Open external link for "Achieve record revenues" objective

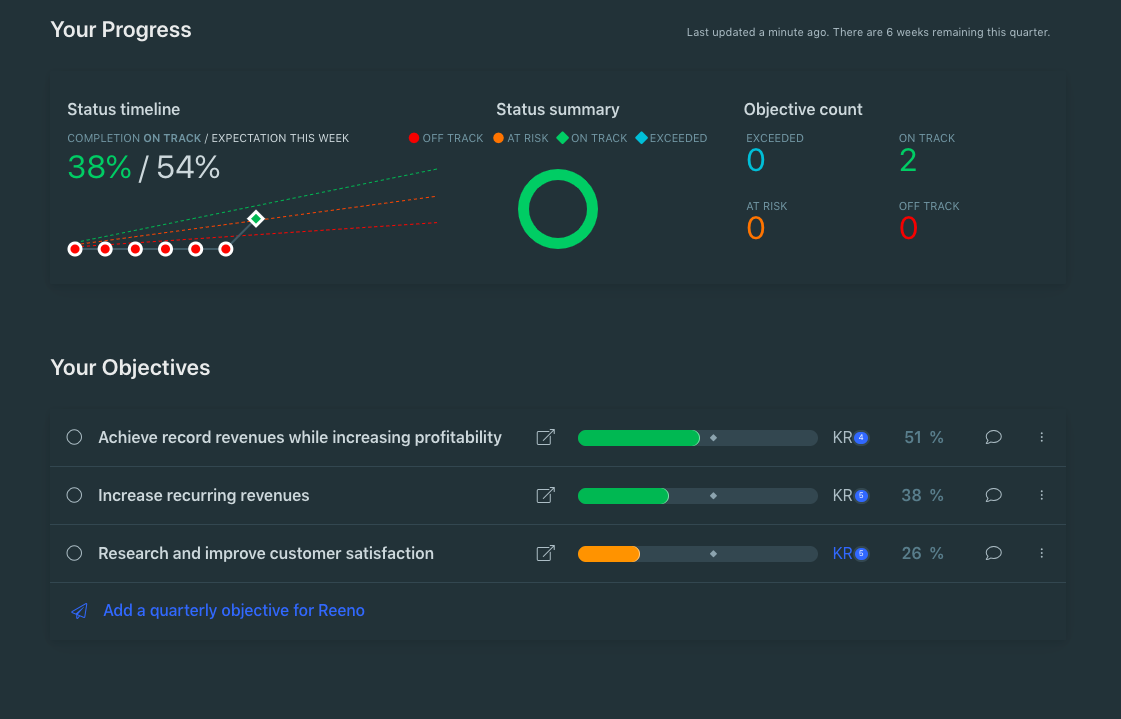pyautogui.click(x=545, y=437)
